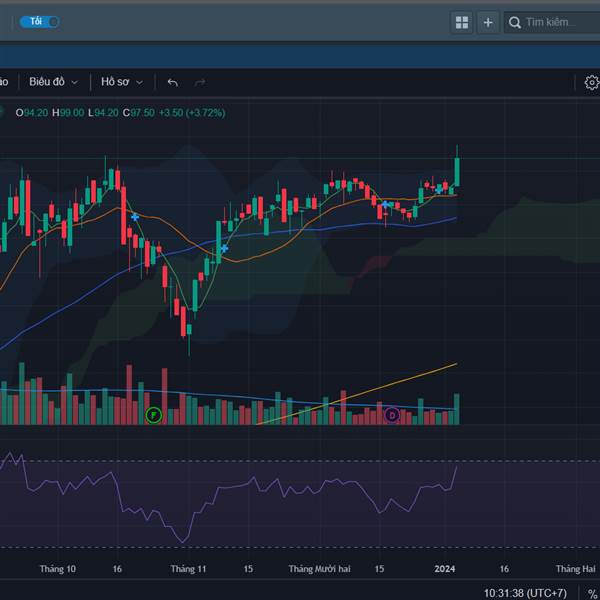This screenshot has width=600, height=600.
Task: Click the O94.20 open price value
Action: tap(32, 113)
